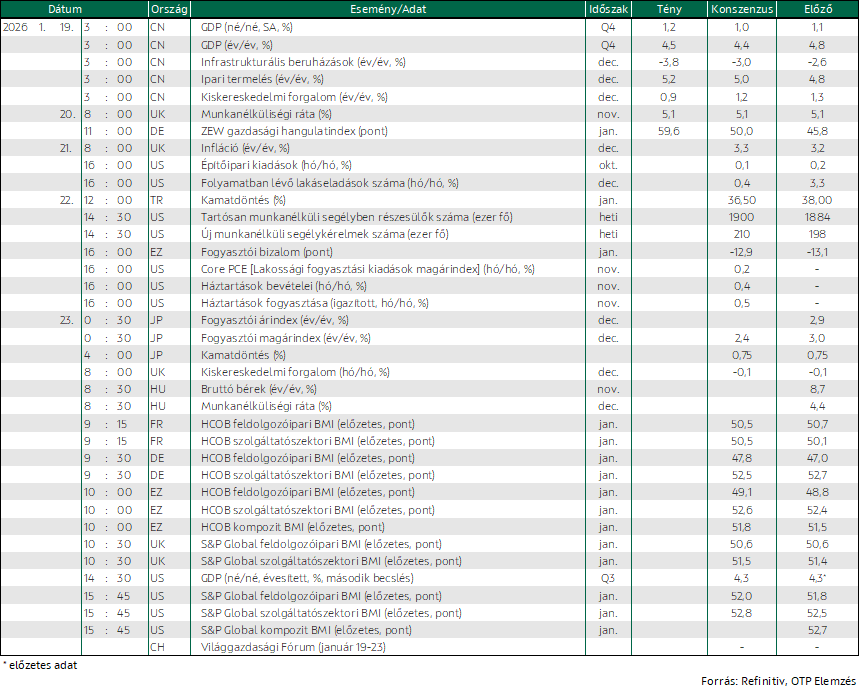Click the Tény column header
860x690 pixels.
pyautogui.click(x=669, y=9)
